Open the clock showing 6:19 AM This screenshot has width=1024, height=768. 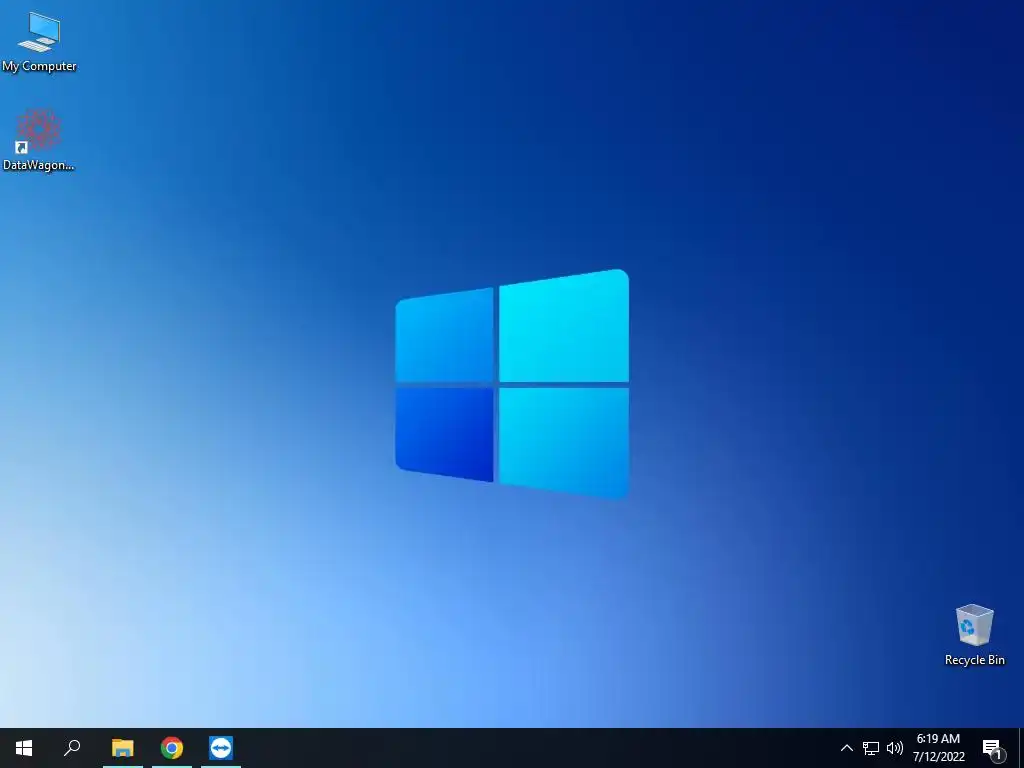[x=938, y=748]
